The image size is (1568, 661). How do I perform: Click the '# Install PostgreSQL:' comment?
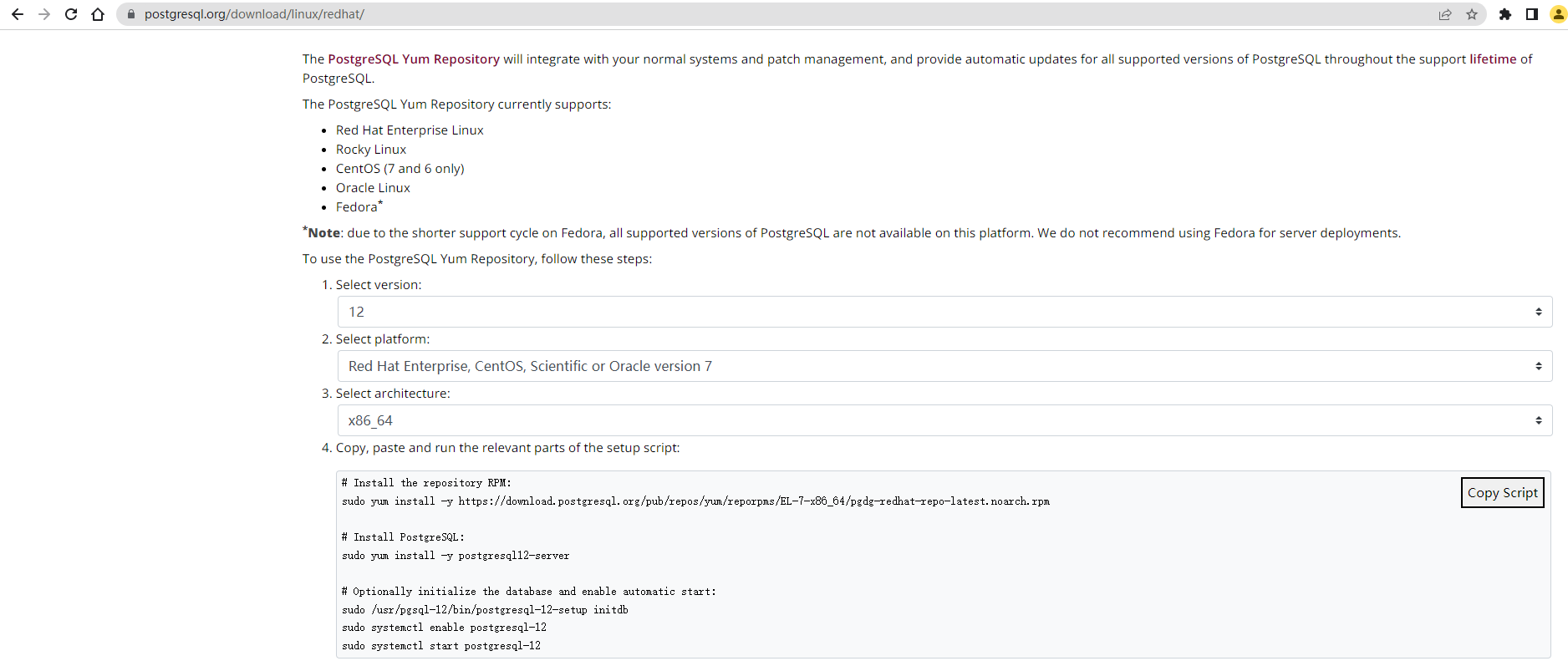point(403,537)
